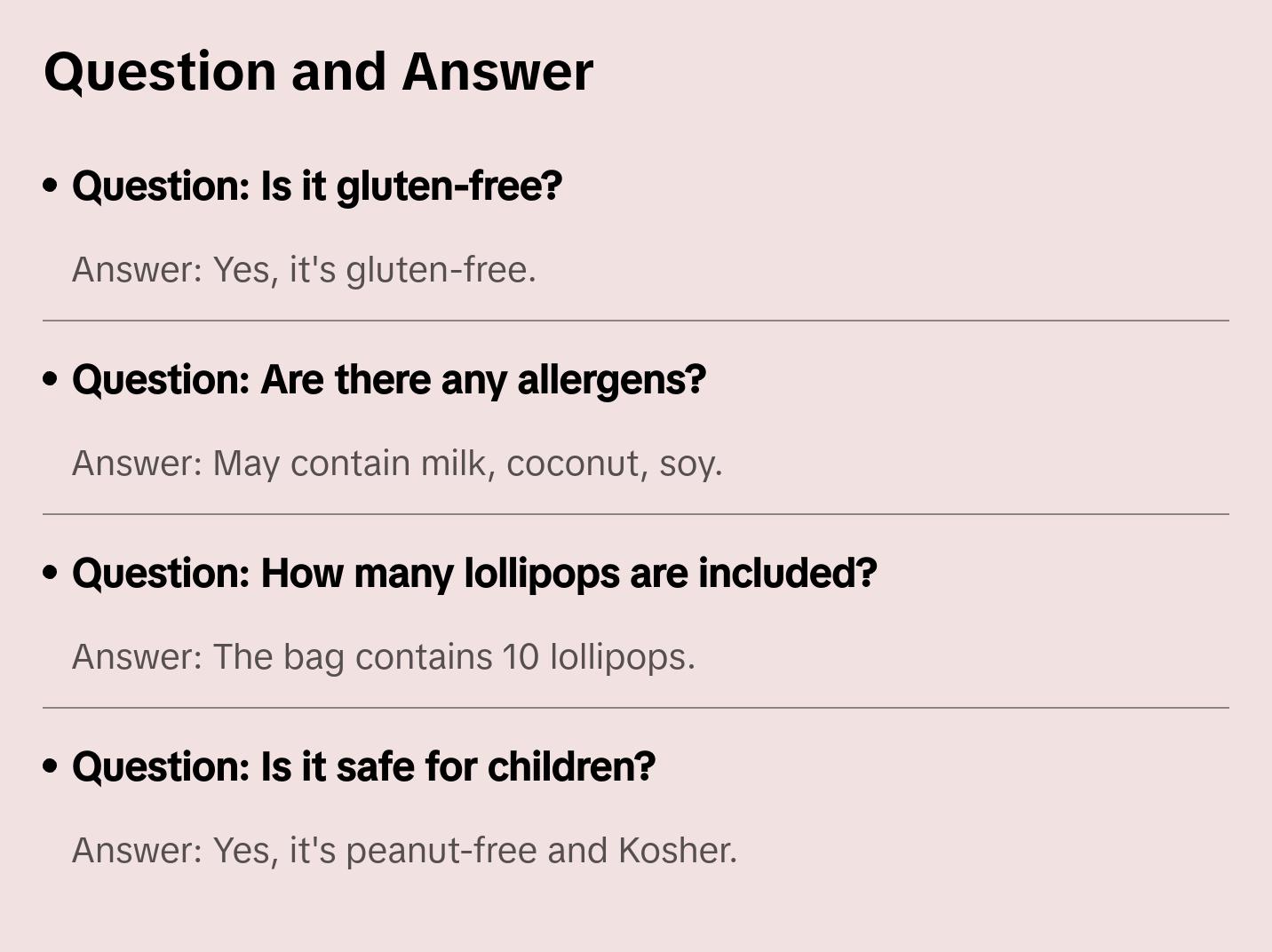
Task: Click the bullet before the children safety question
Action: 51,766
